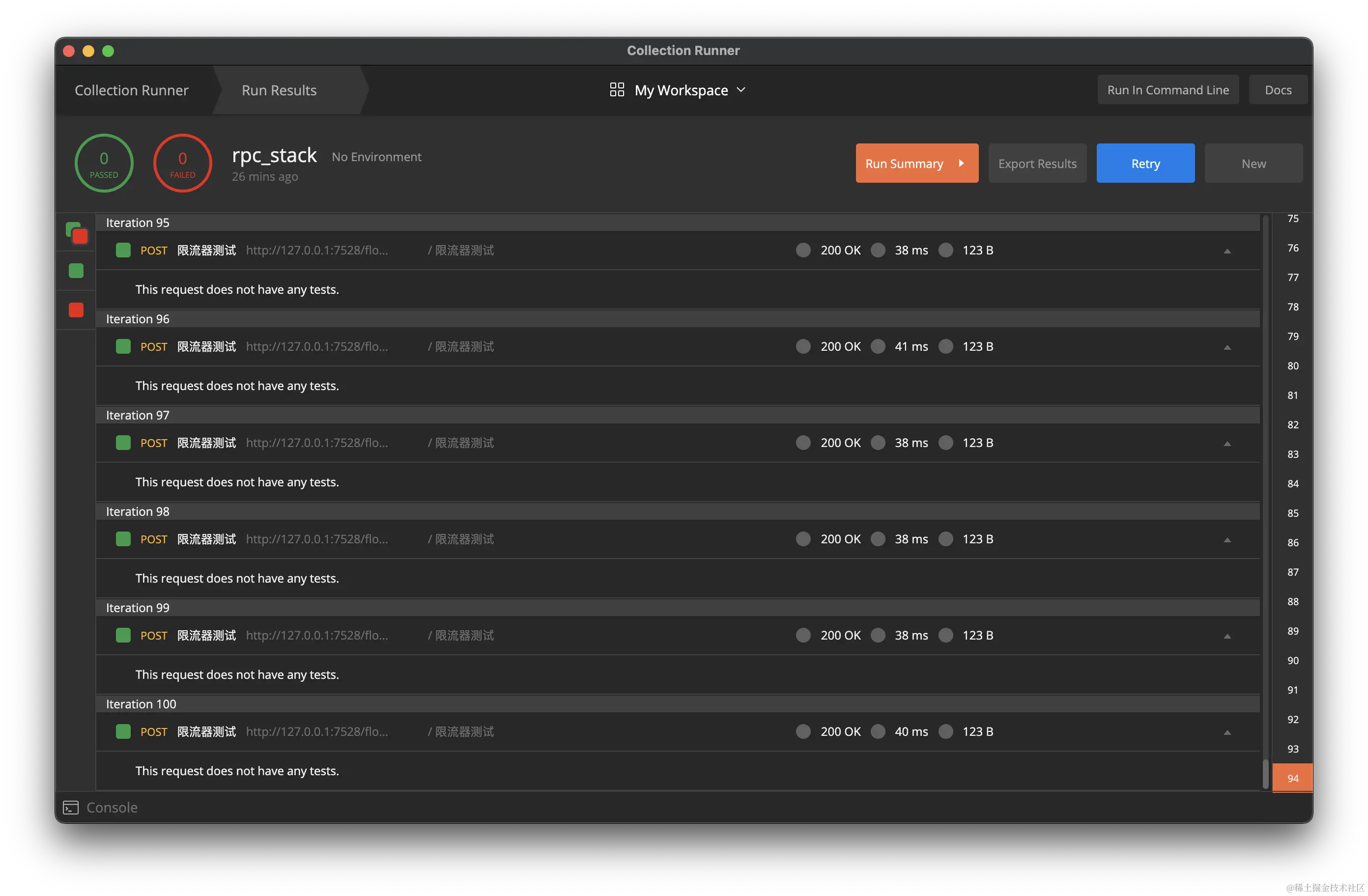This screenshot has height=896, width=1368.
Task: Click status code dot in Iteration 97
Action: coord(803,443)
